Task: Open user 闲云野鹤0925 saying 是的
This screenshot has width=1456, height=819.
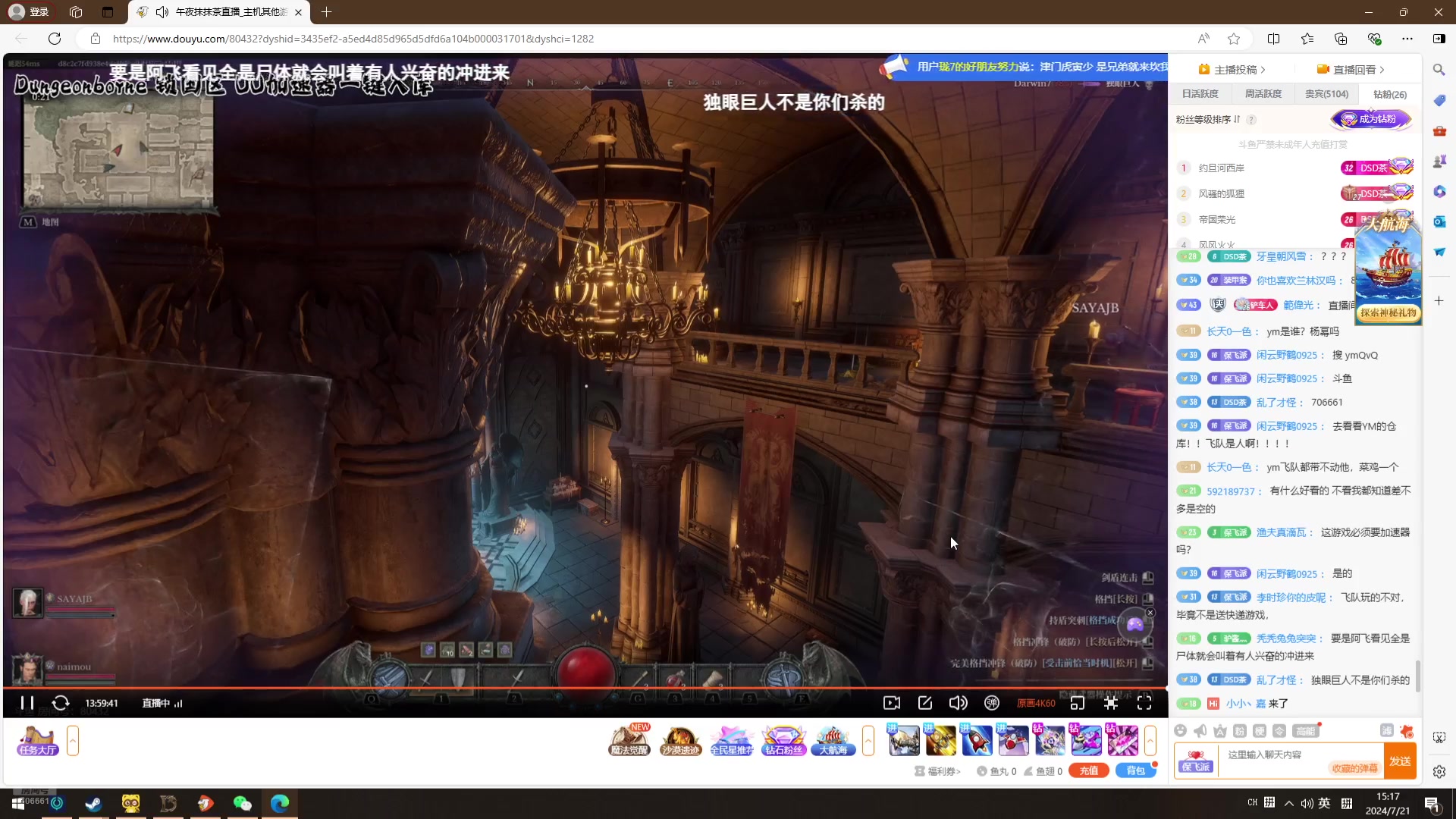Action: (1286, 573)
